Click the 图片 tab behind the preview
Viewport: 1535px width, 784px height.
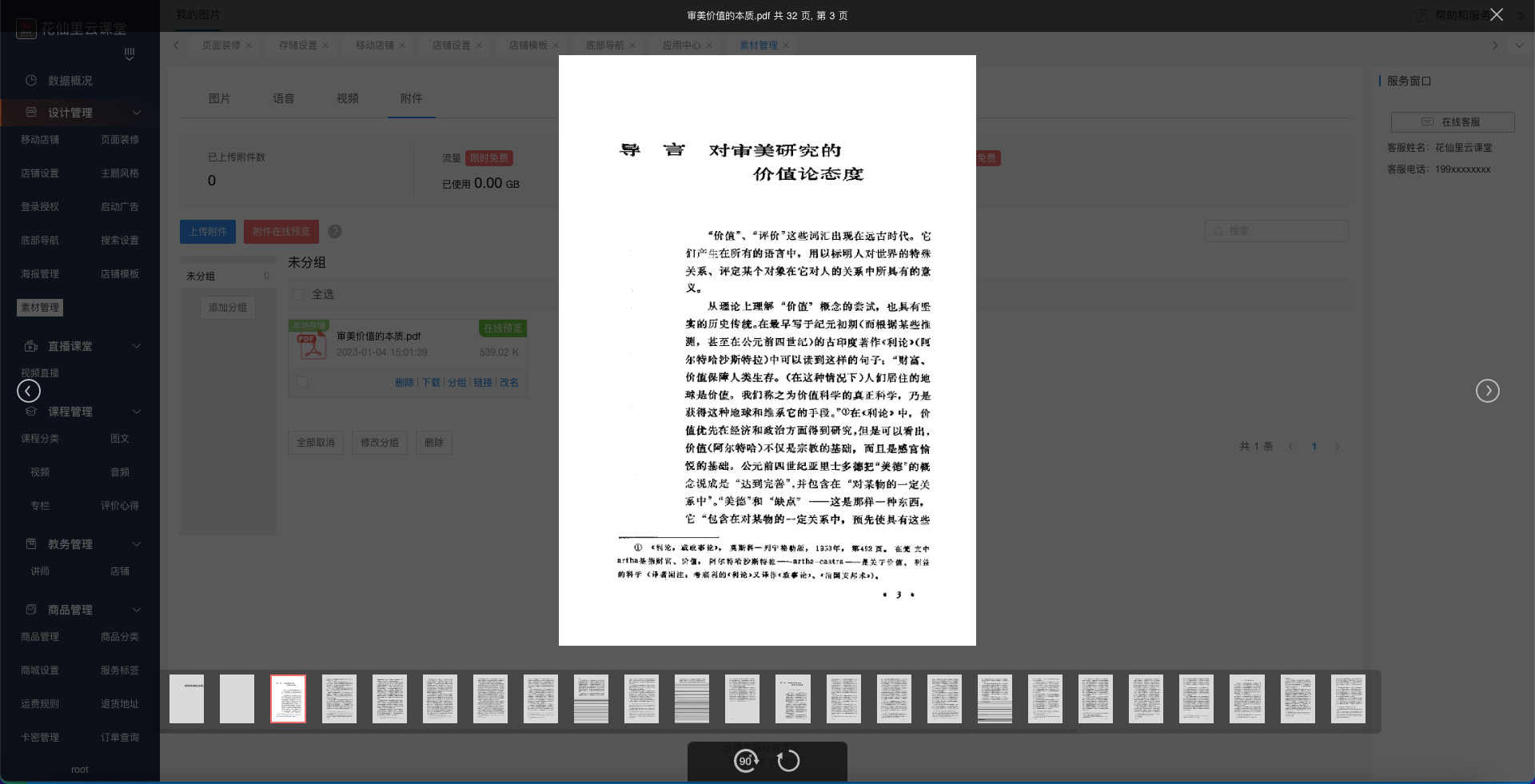click(219, 98)
